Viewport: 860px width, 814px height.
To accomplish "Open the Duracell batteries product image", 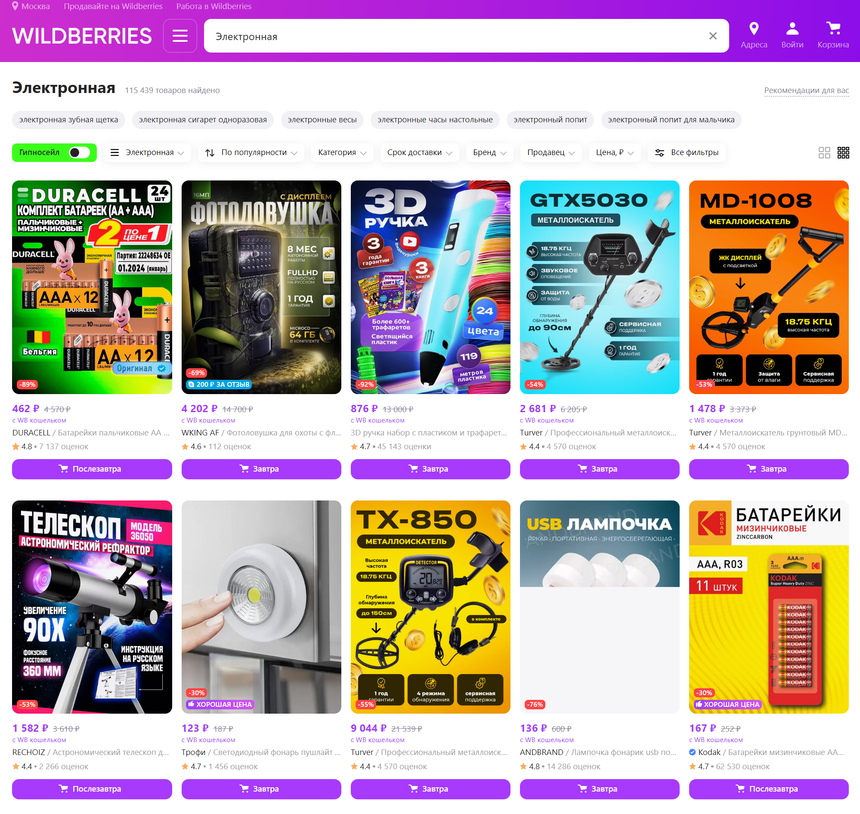I will 92,287.
